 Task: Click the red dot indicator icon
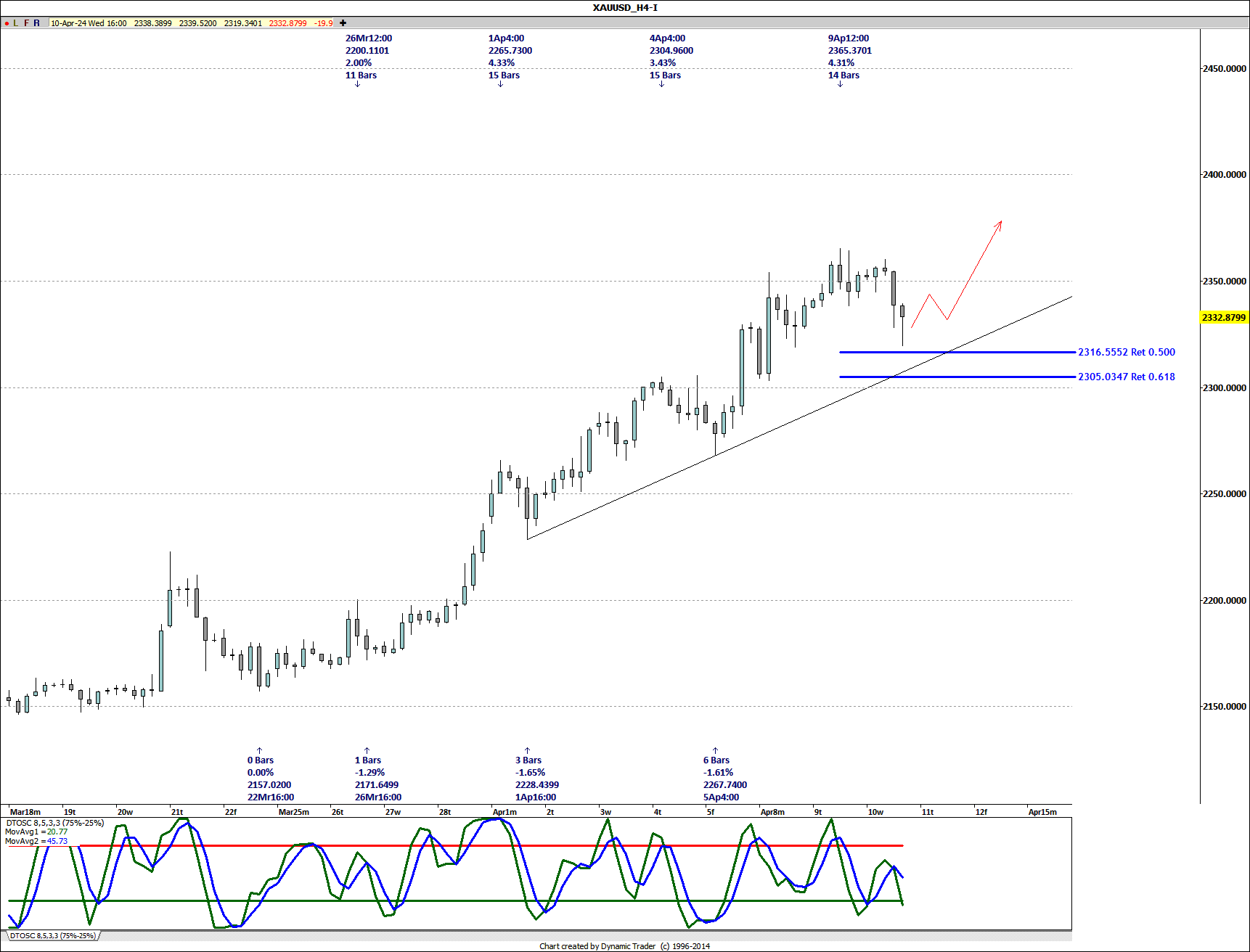pos(7,23)
